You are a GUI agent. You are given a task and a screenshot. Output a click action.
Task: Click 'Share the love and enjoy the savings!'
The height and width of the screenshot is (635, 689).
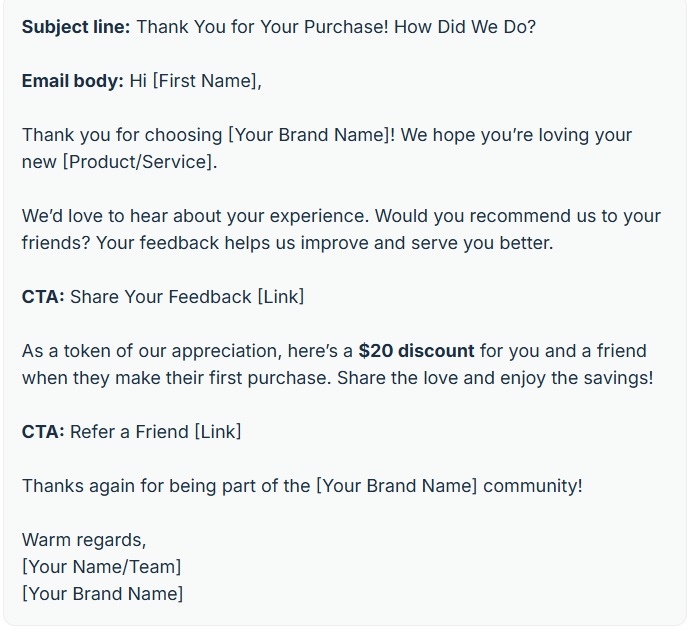(495, 378)
